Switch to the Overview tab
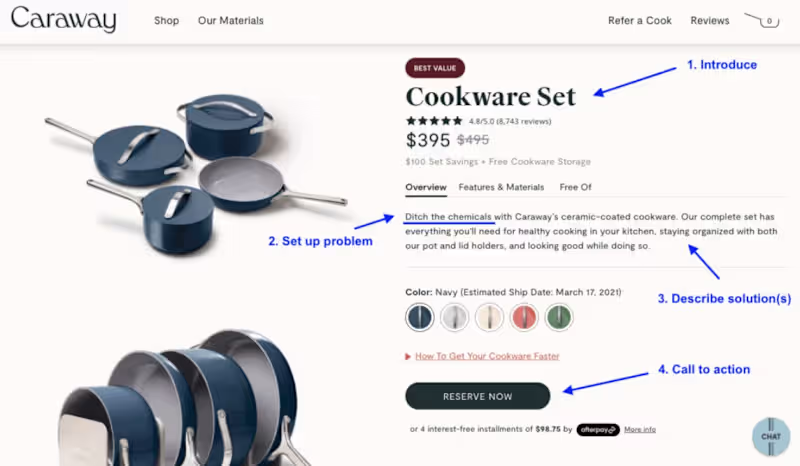The width and height of the screenshot is (800, 466). (426, 187)
